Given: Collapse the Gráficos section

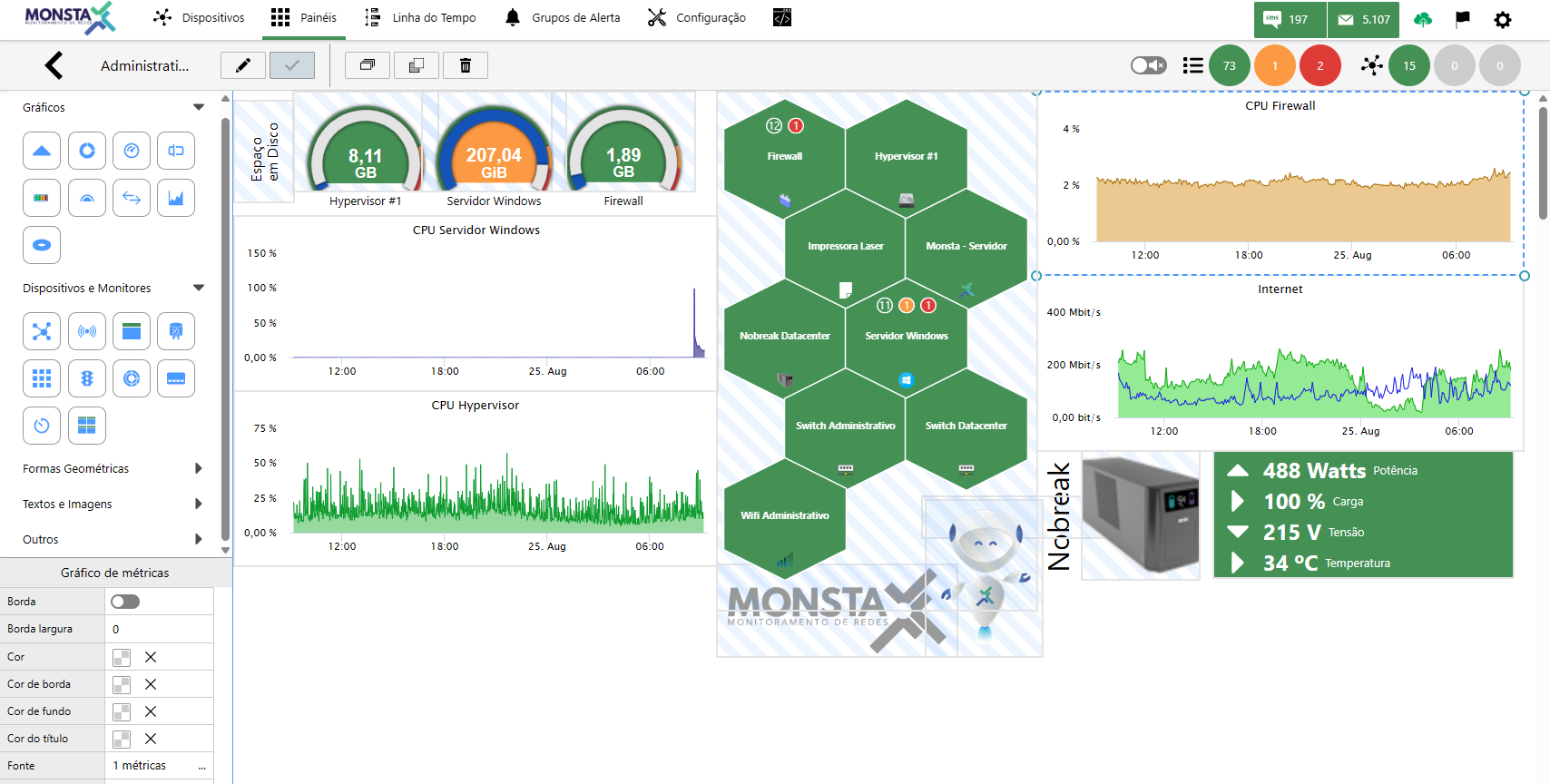Looking at the screenshot, I should 199,107.
